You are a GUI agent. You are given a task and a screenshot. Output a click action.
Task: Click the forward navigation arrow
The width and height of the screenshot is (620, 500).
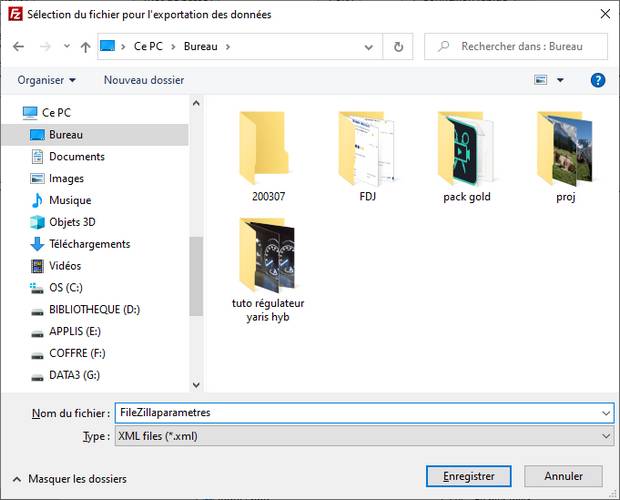[x=45, y=47]
